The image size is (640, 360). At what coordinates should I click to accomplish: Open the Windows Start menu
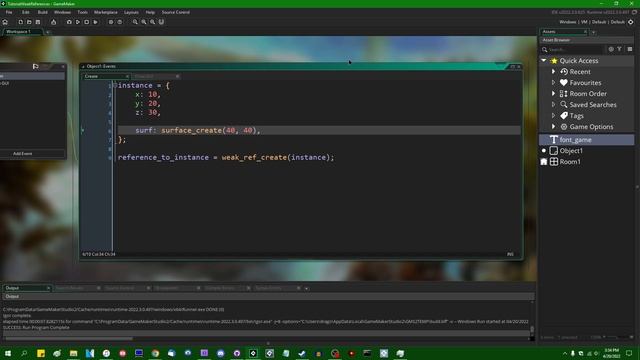tap(8, 353)
